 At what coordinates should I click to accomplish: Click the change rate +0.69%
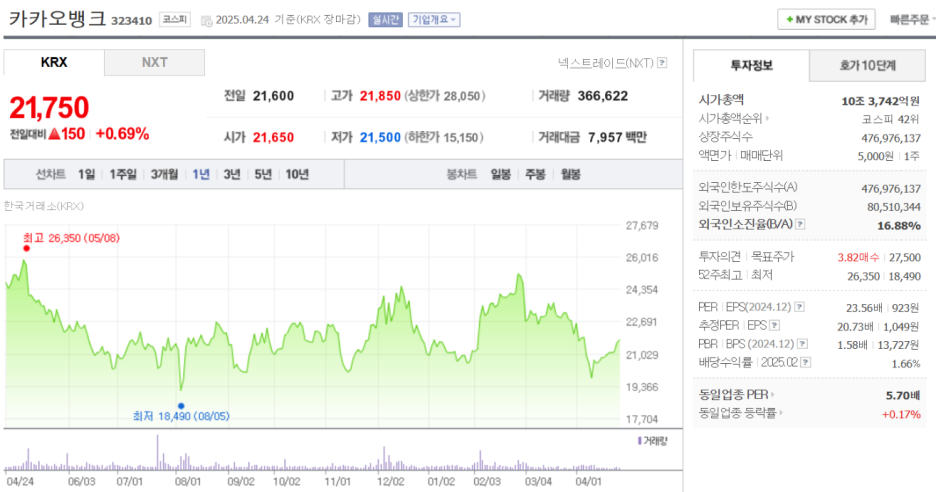pyautogui.click(x=122, y=134)
